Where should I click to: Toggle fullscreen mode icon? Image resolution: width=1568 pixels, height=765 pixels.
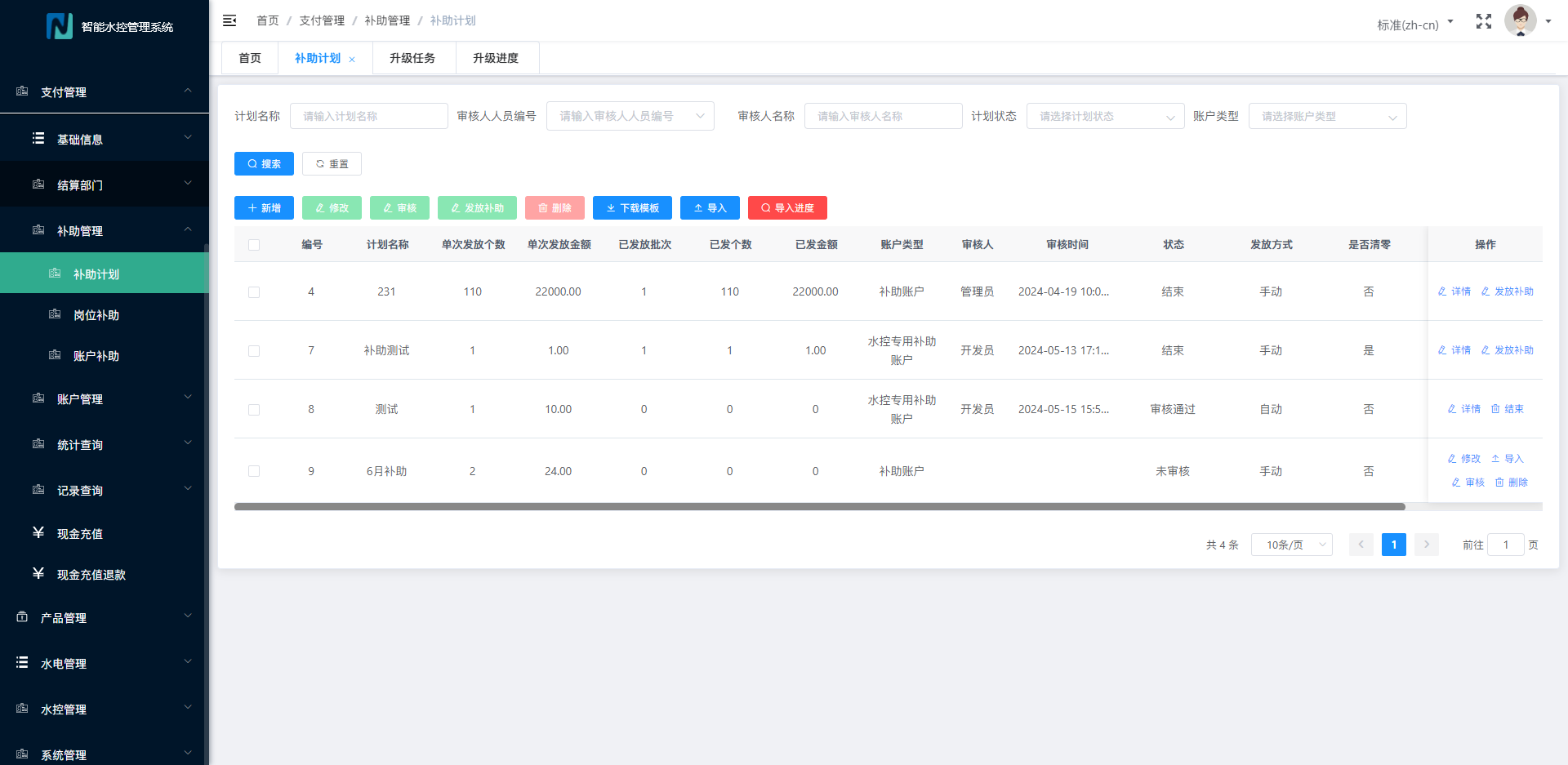click(x=1483, y=21)
